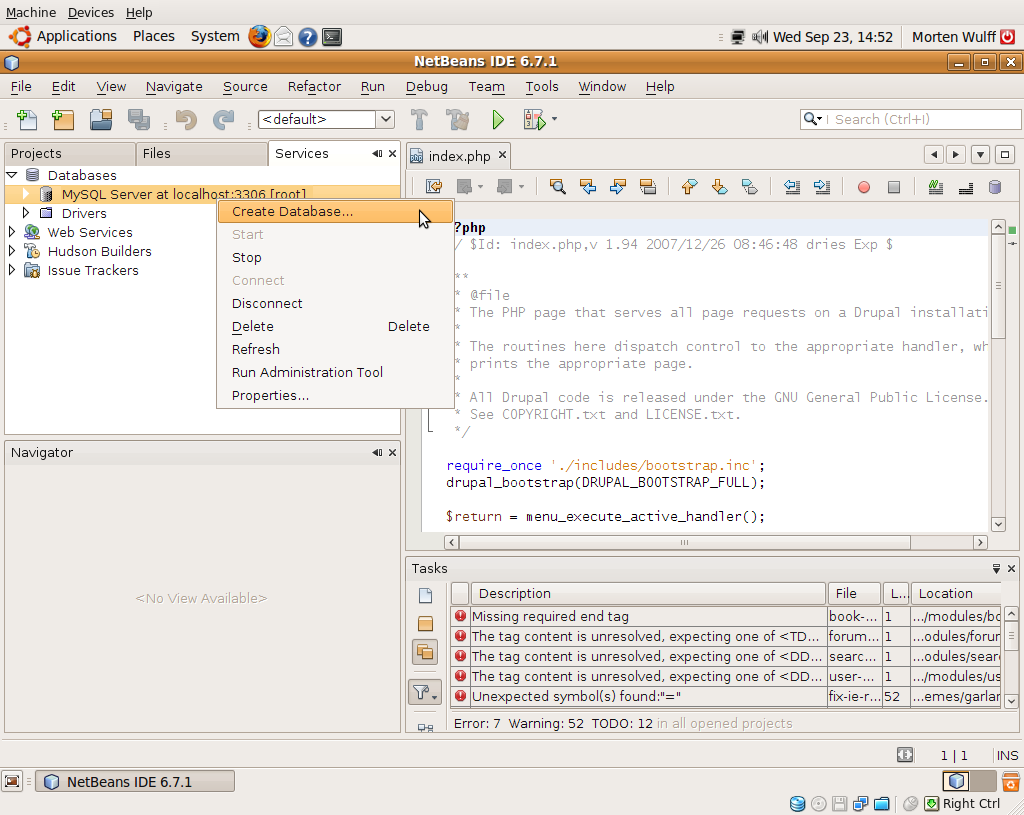Image resolution: width=1024 pixels, height=815 pixels.
Task: Close the index.php editor tab
Action: pyautogui.click(x=502, y=155)
